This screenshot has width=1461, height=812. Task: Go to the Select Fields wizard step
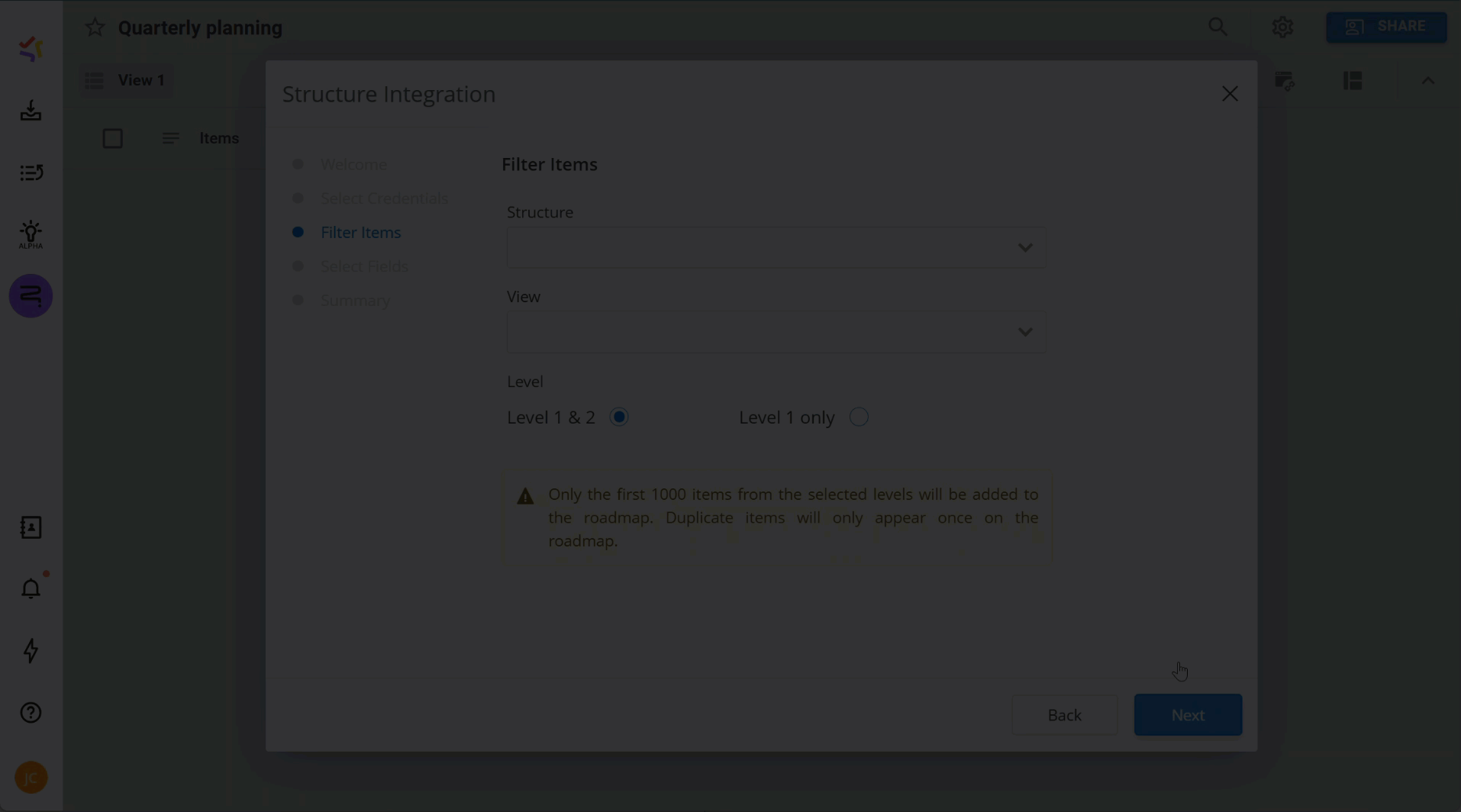(364, 266)
